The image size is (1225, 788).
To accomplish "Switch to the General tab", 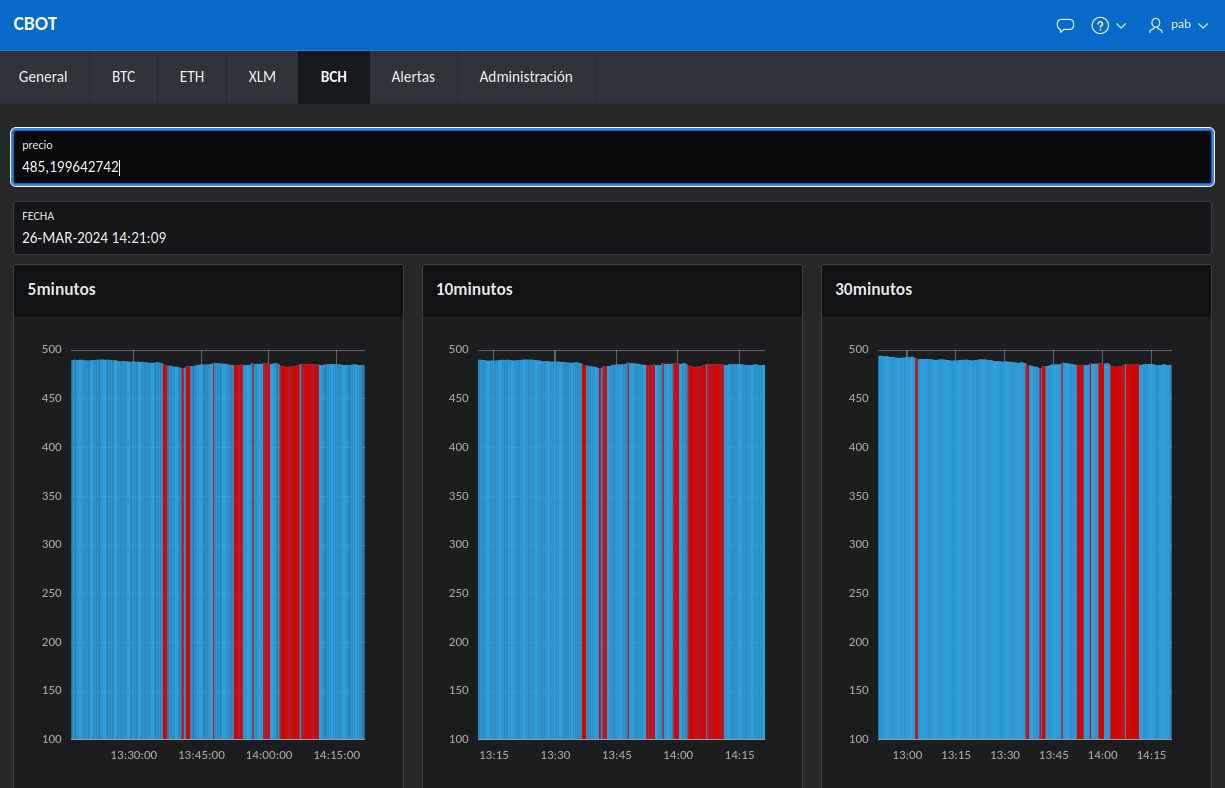I will (x=43, y=77).
